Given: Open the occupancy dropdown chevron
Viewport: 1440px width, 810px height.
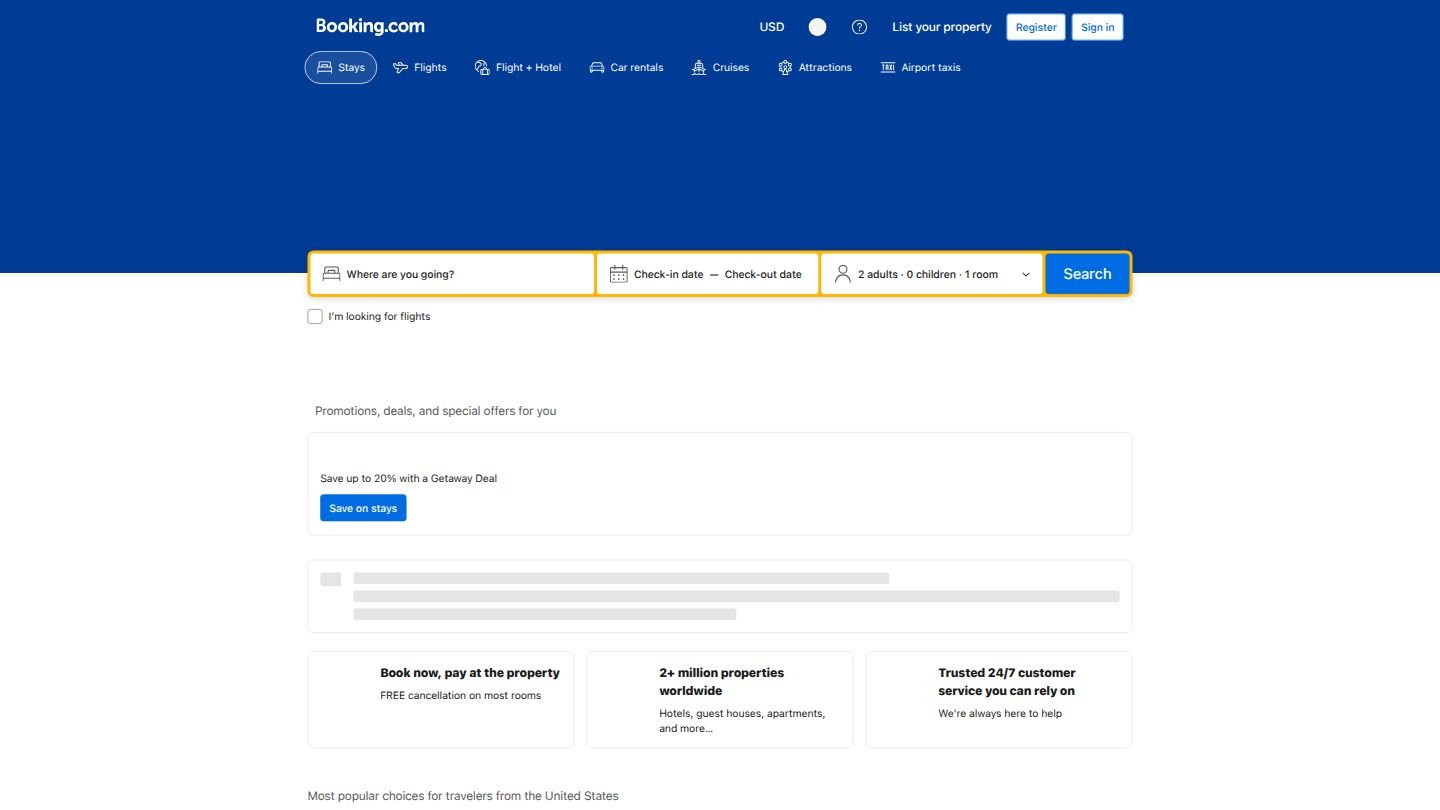Looking at the screenshot, I should [1025, 273].
